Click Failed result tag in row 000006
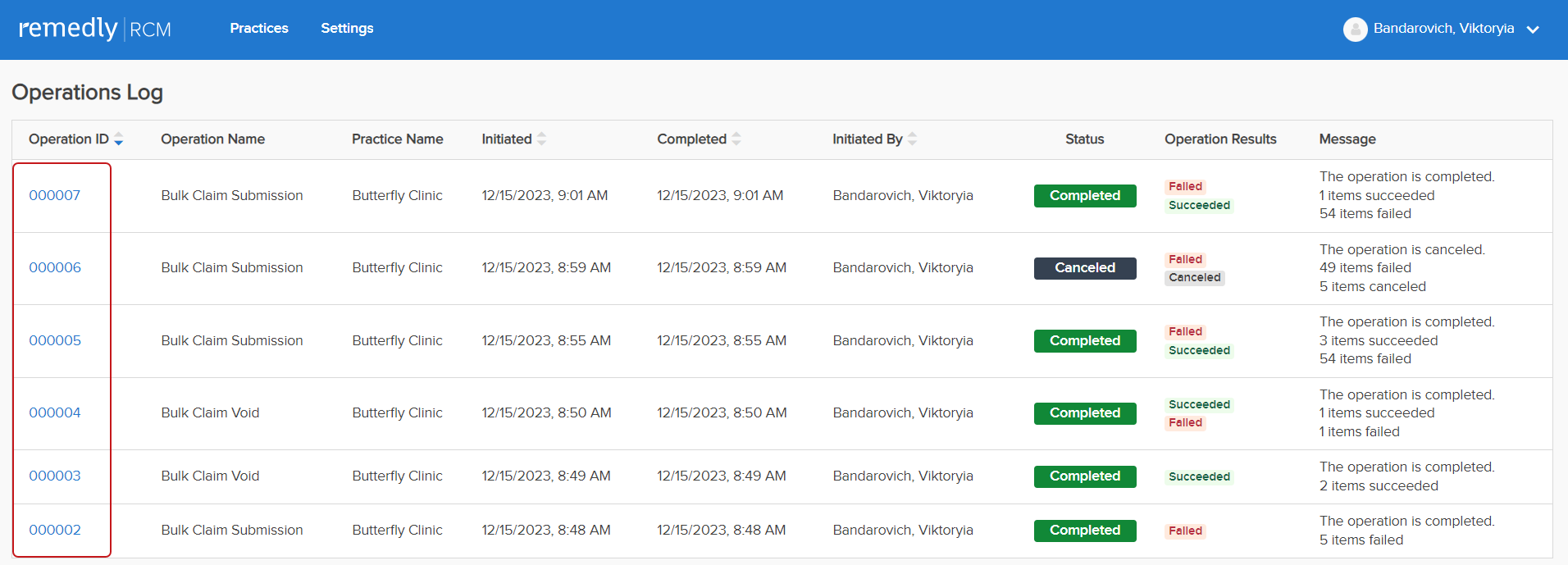This screenshot has height=565, width=1568. (1185, 259)
